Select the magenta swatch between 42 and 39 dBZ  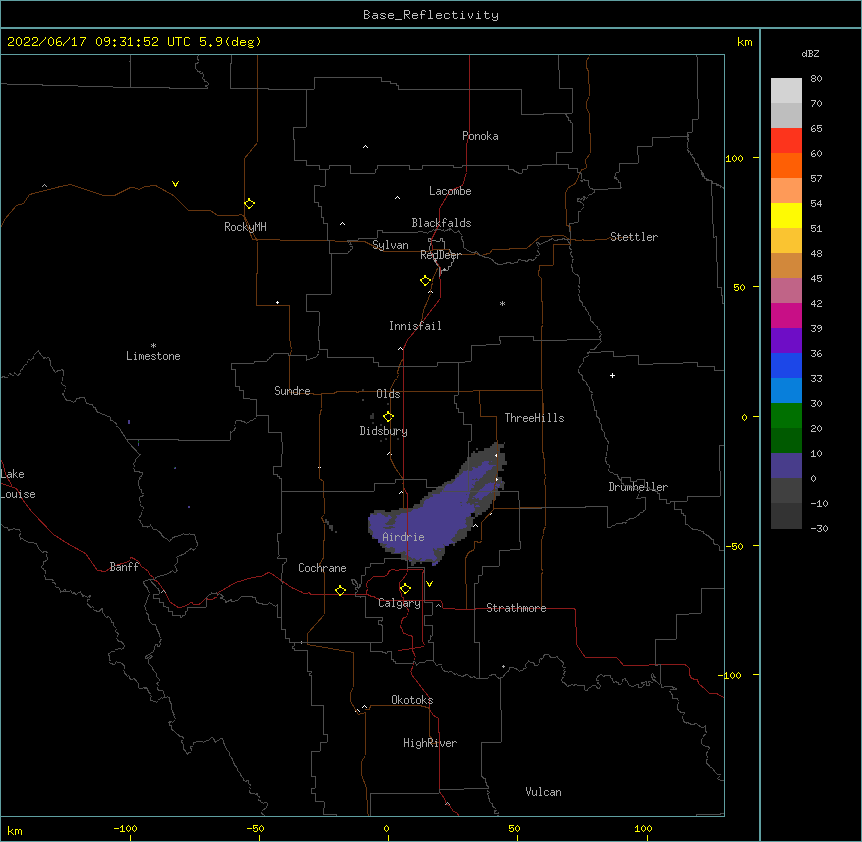786,315
